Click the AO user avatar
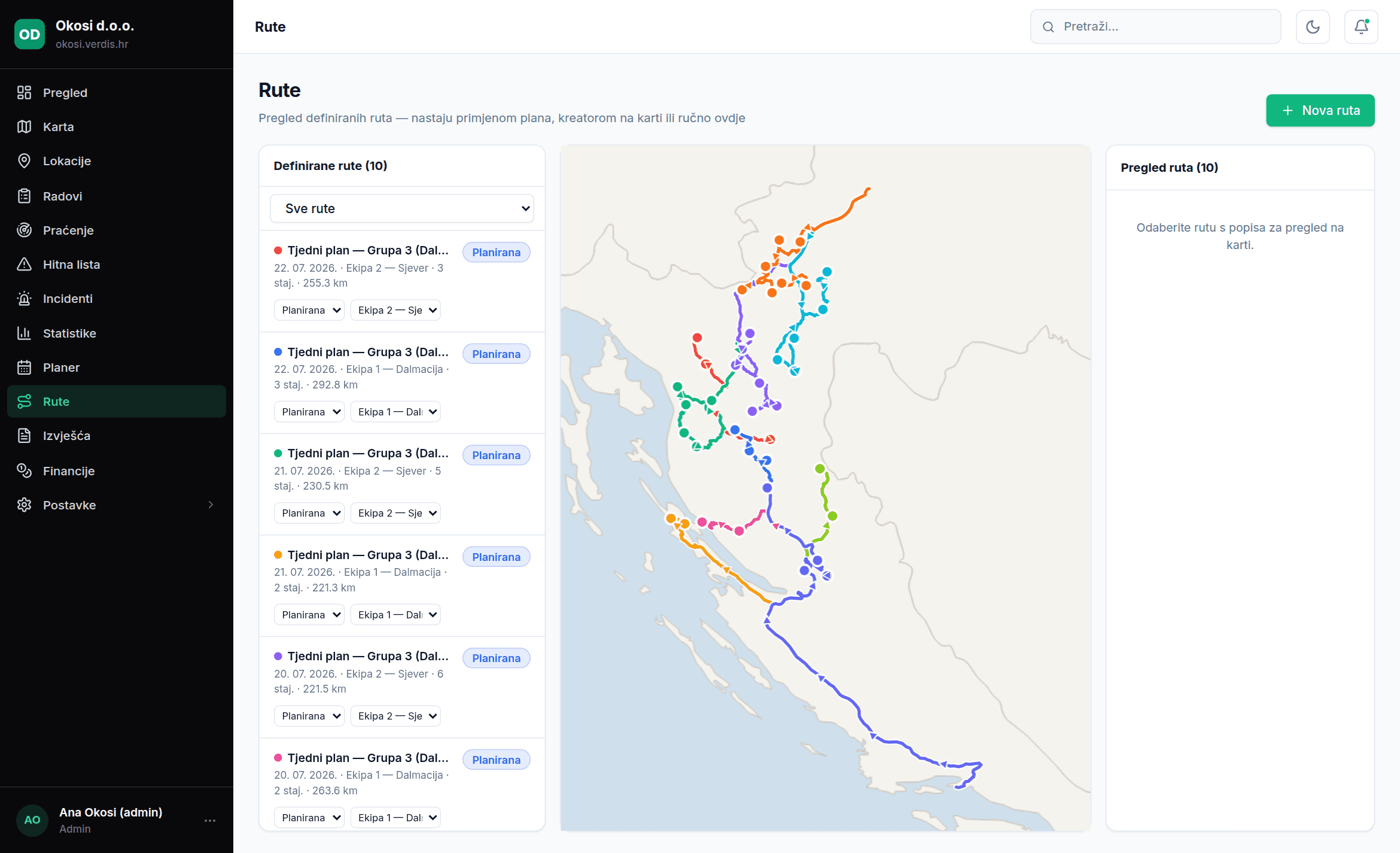Viewport: 1400px width, 853px height. (x=32, y=820)
